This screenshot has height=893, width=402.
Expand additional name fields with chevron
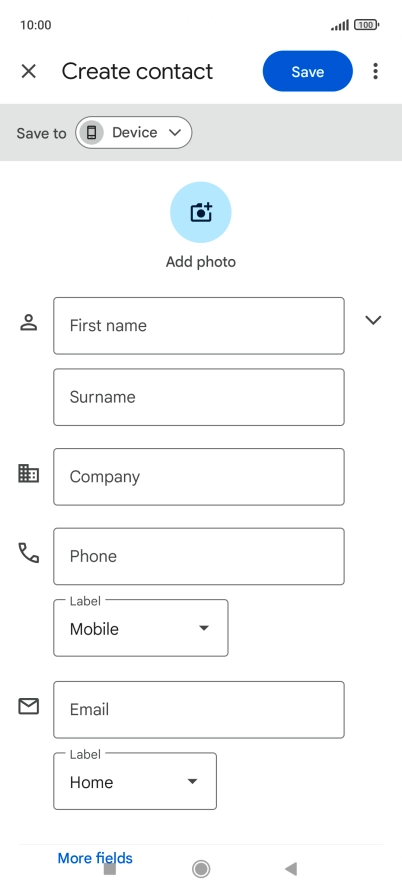point(373,320)
